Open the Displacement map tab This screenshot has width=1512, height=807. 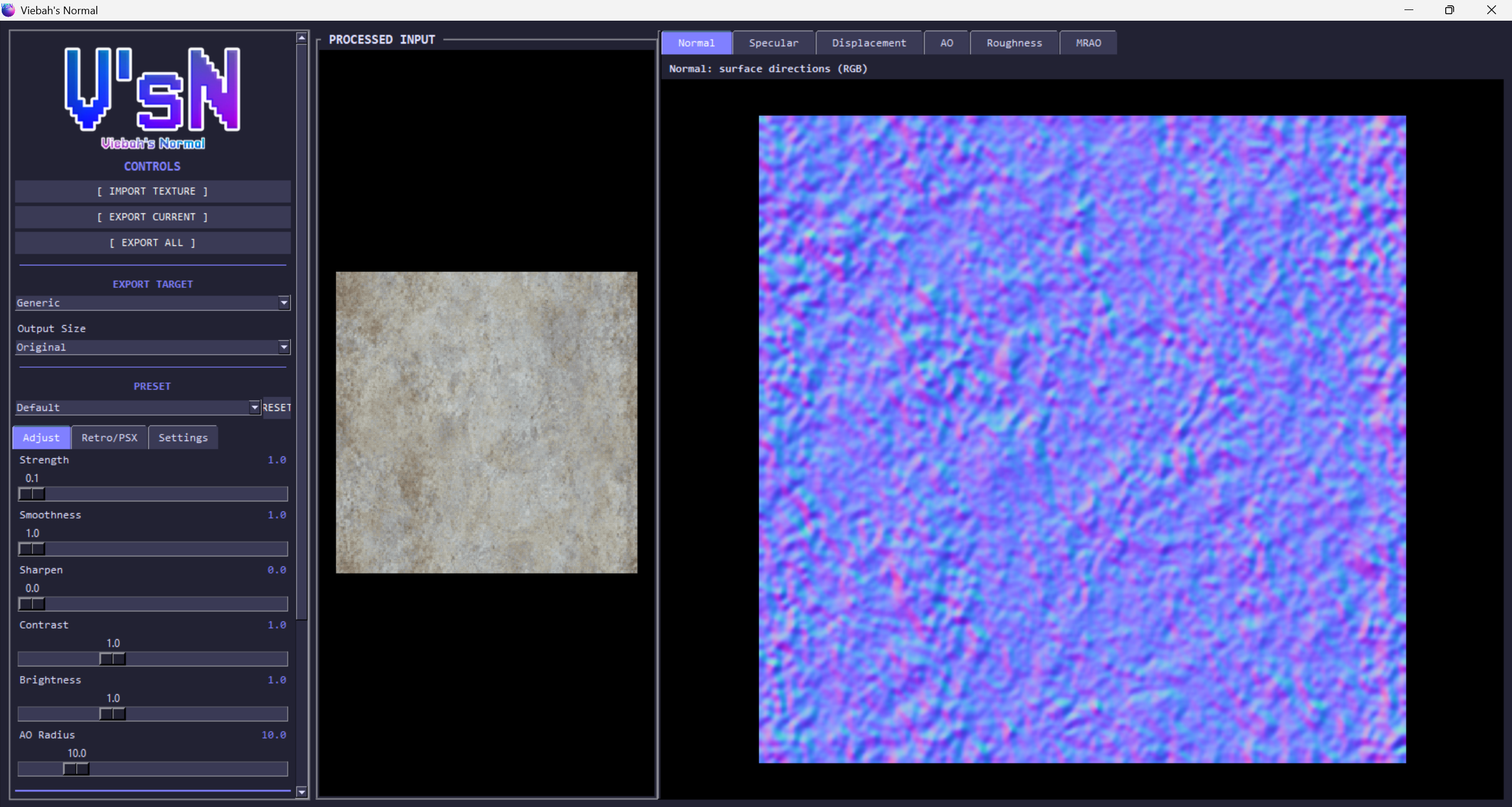[x=868, y=43]
